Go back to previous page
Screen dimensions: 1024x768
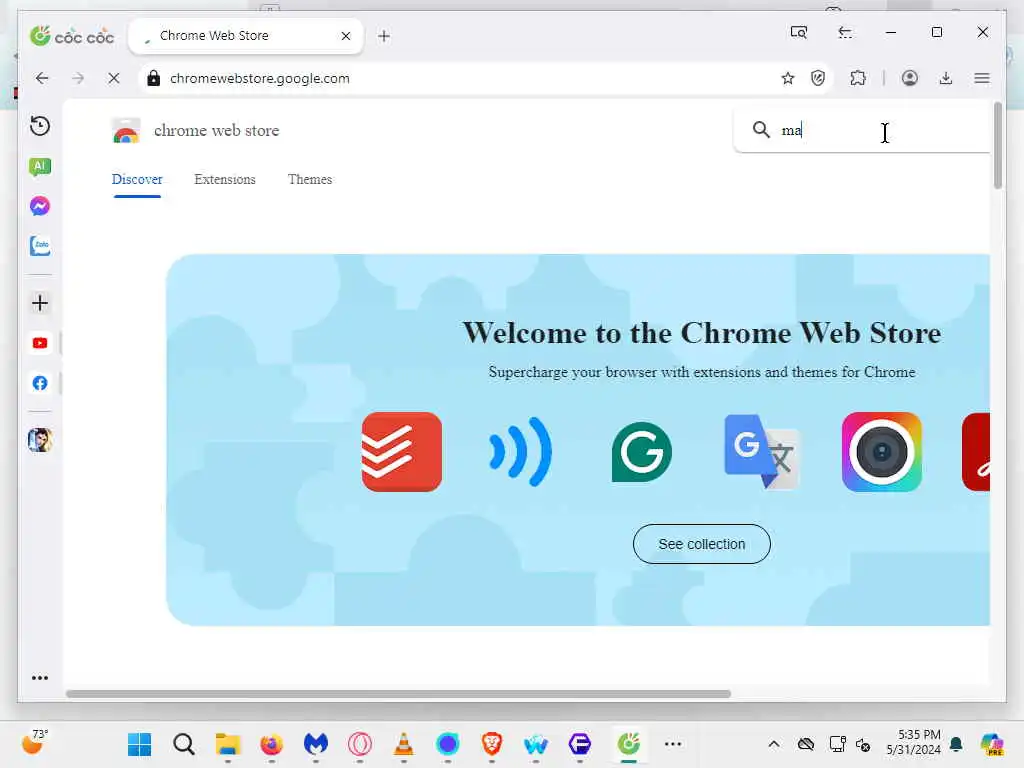(42, 78)
